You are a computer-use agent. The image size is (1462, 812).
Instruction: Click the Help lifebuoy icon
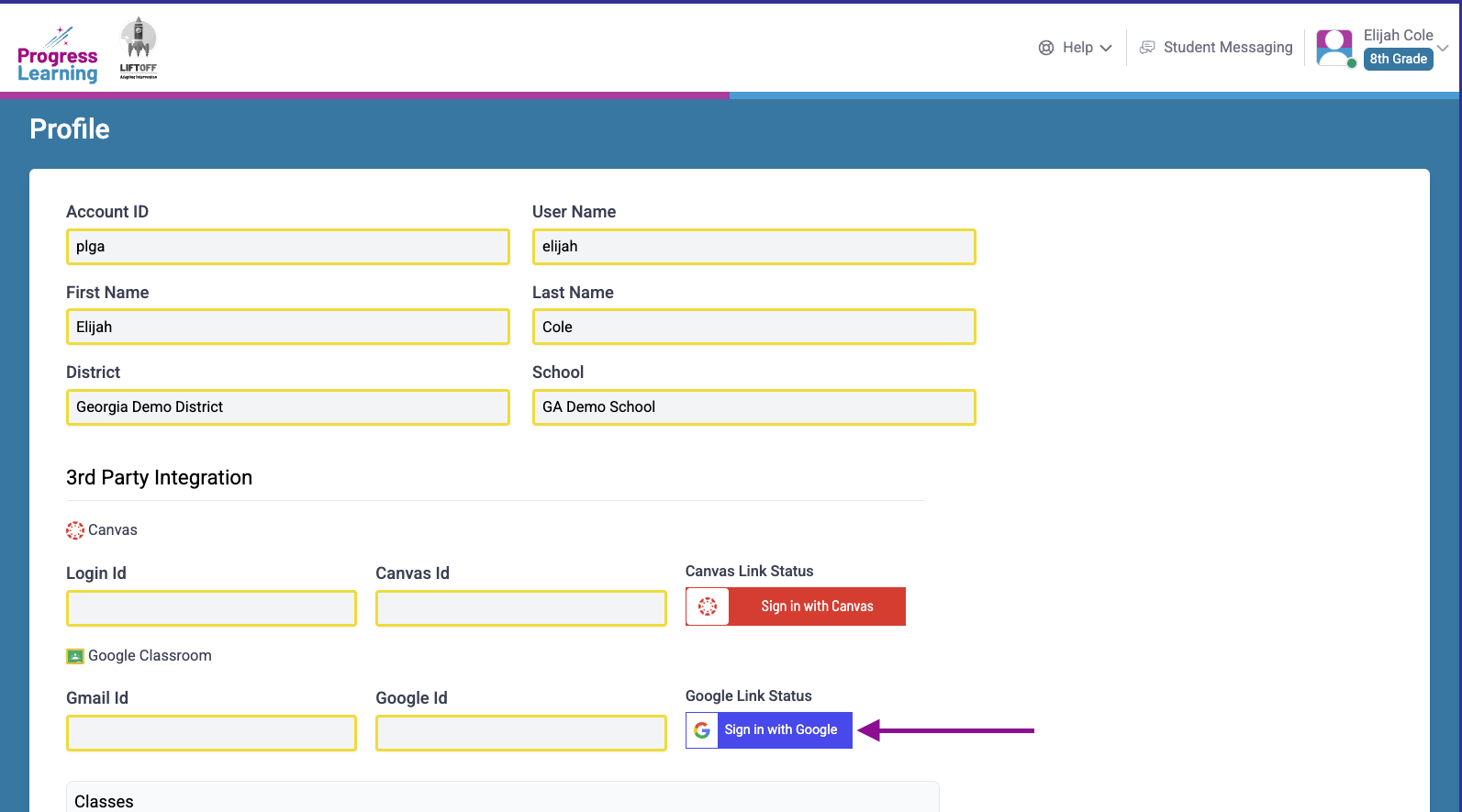click(x=1046, y=48)
